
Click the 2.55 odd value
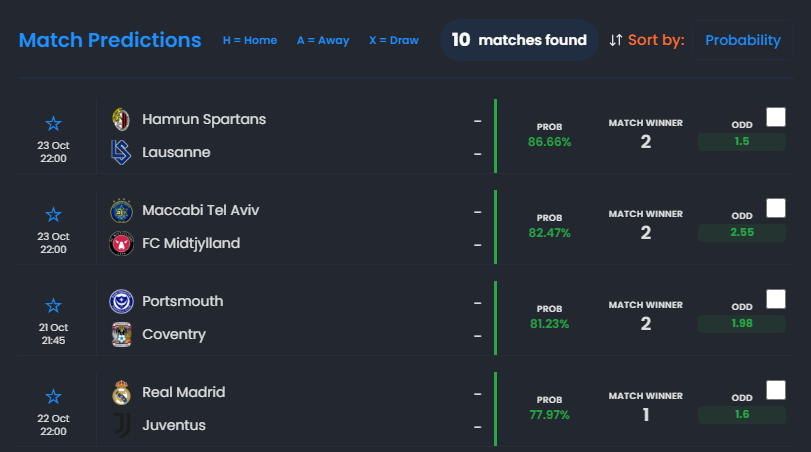coord(741,233)
